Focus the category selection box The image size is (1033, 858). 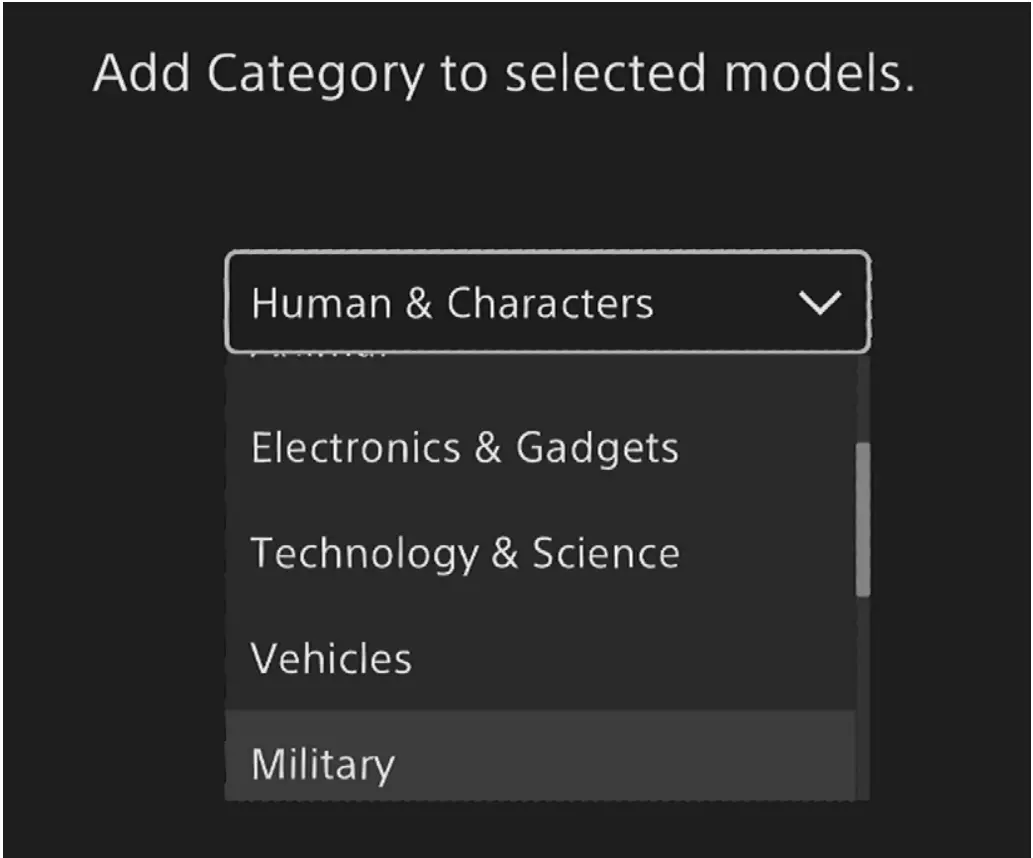(546, 302)
